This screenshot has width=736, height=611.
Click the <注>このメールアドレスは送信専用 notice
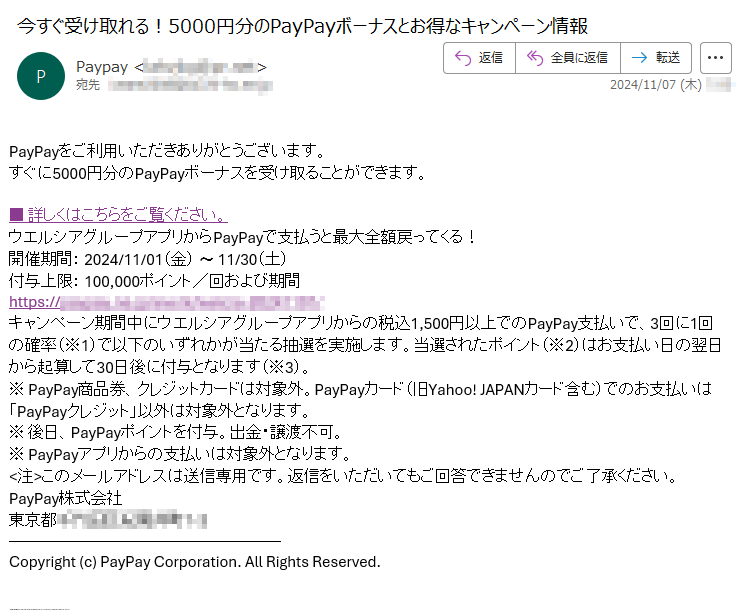(343, 476)
